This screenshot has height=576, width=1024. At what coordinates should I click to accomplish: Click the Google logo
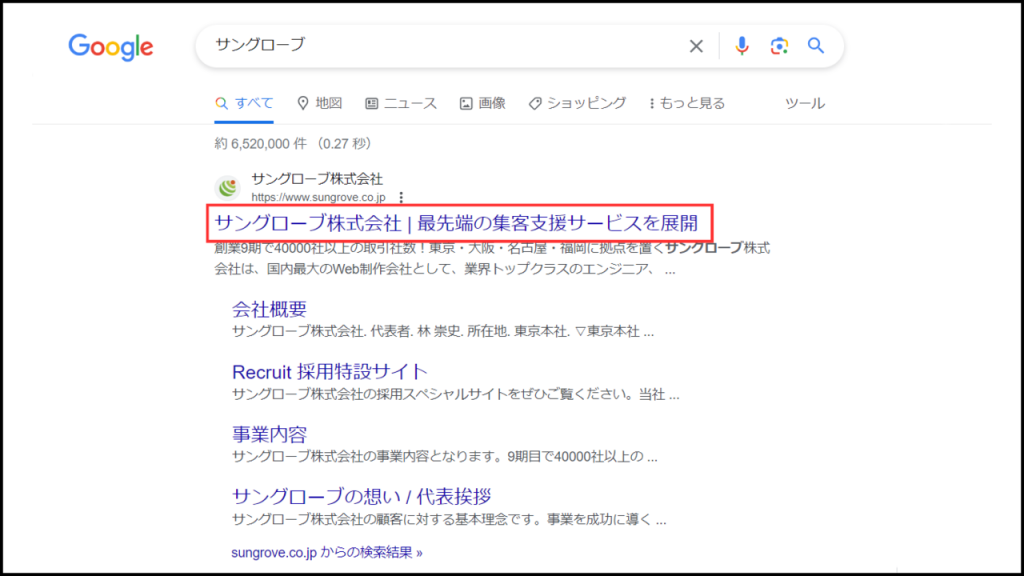111,47
